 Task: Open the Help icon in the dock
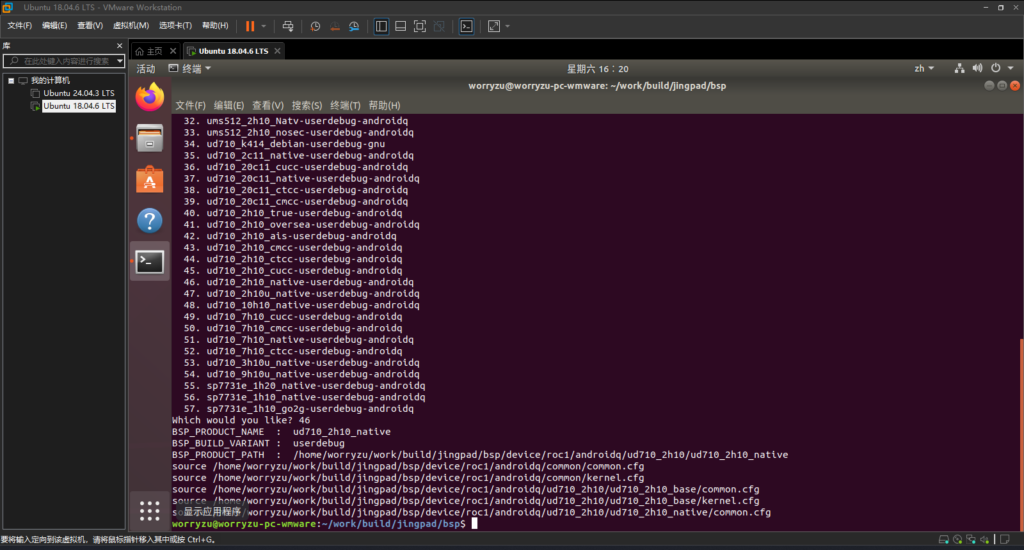pyautogui.click(x=149, y=220)
